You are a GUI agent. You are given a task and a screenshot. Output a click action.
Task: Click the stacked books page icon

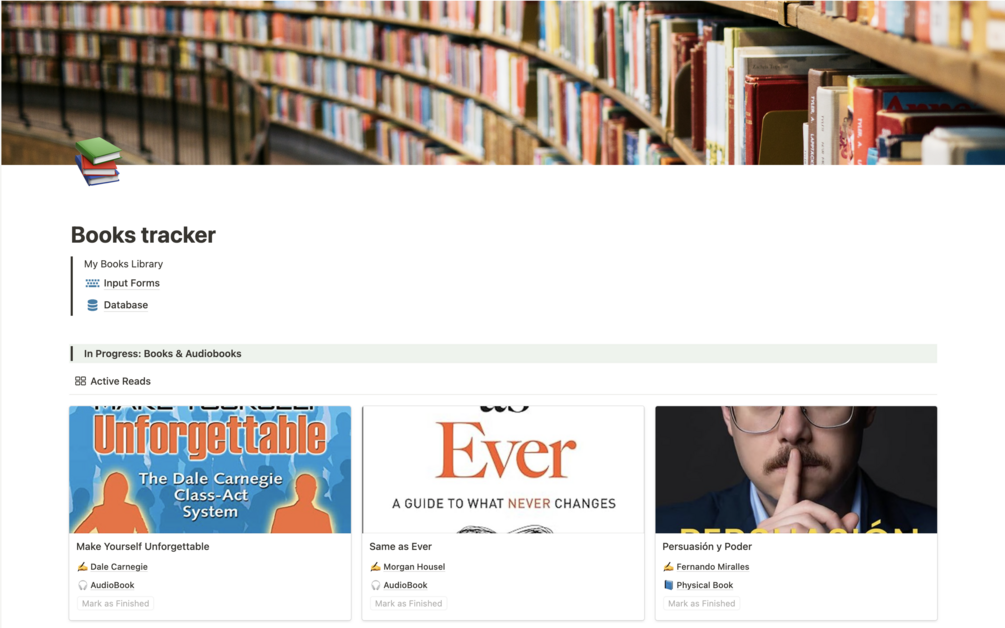[97, 161]
